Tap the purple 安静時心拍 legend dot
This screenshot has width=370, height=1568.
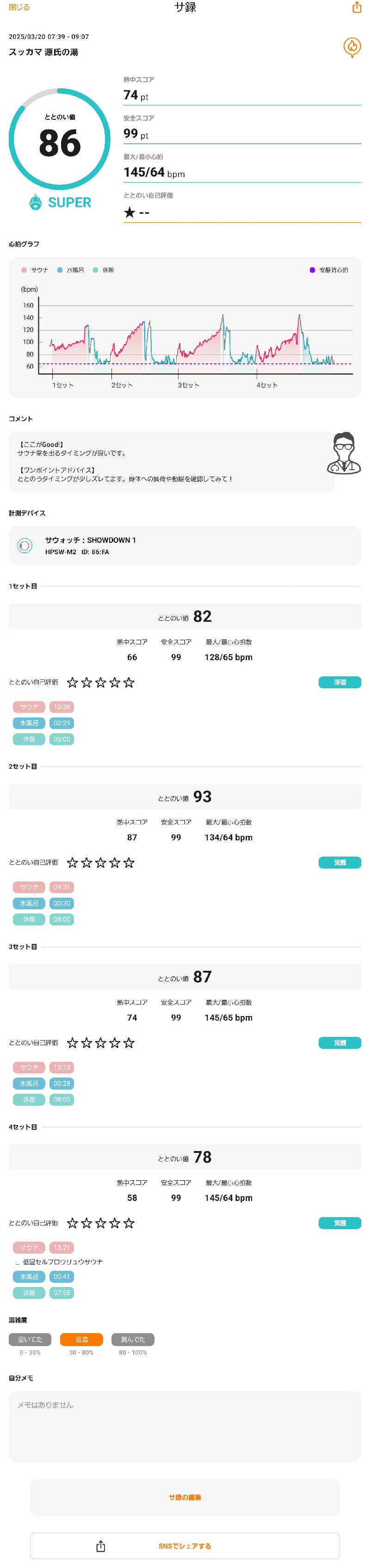click(x=312, y=269)
